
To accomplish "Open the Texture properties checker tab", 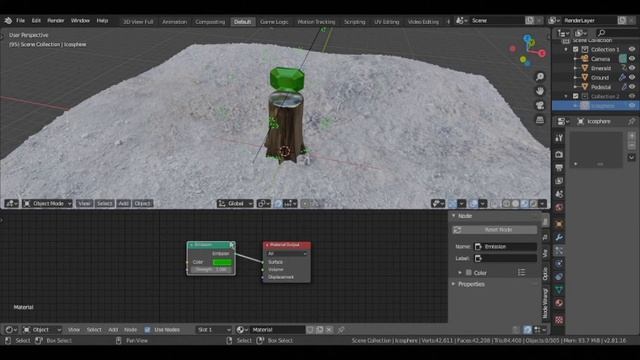I will [559, 319].
